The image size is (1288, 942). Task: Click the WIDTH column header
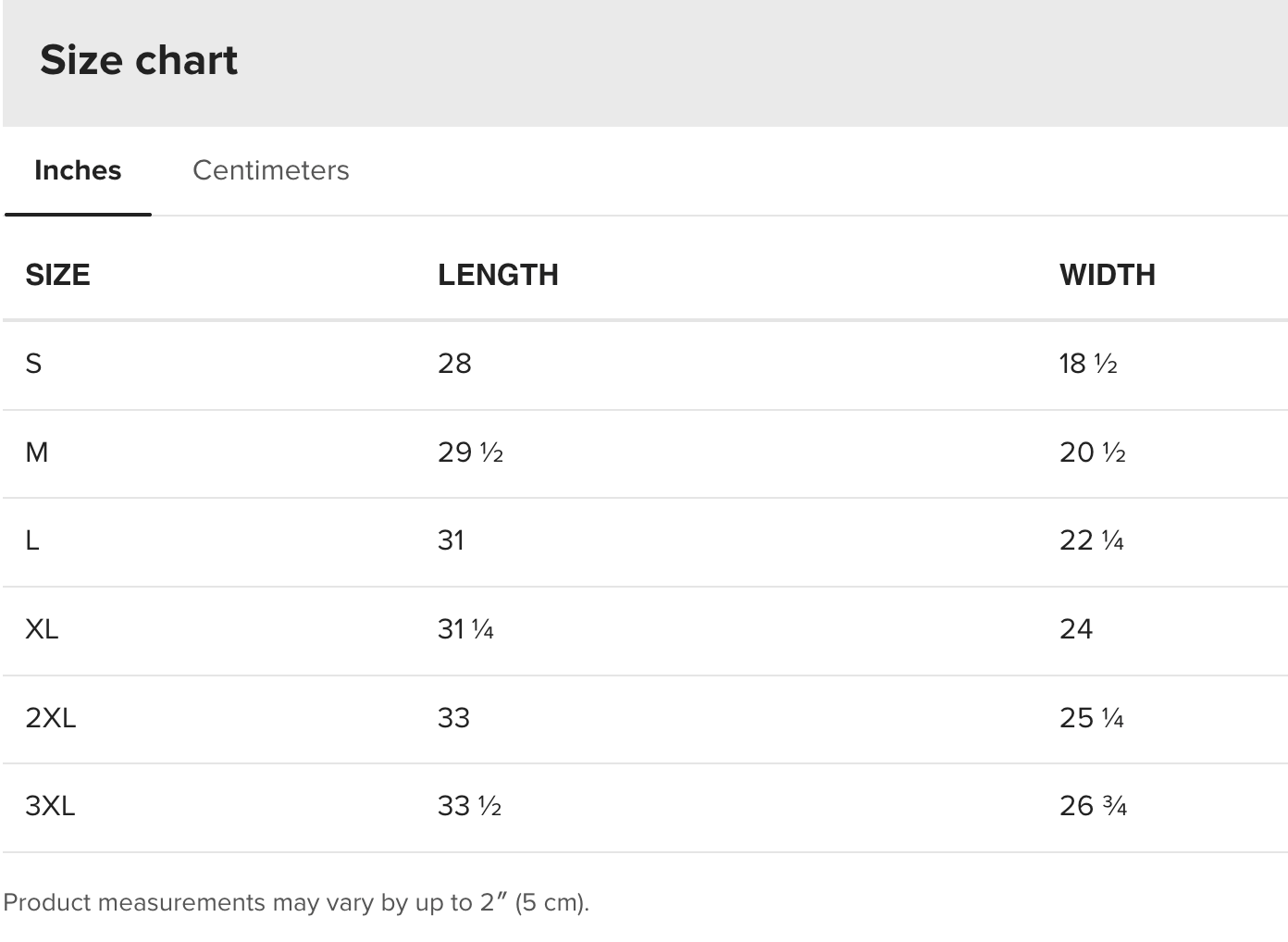coord(1107,275)
